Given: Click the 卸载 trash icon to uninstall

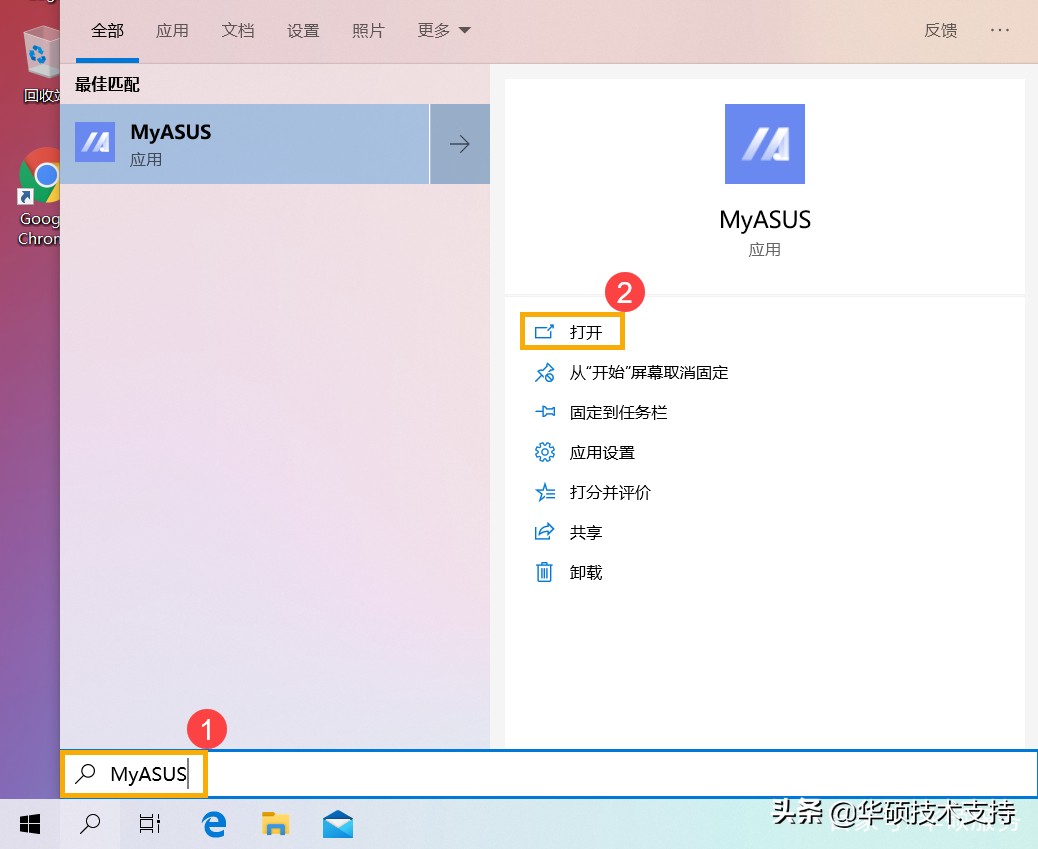Looking at the screenshot, I should pyautogui.click(x=545, y=572).
